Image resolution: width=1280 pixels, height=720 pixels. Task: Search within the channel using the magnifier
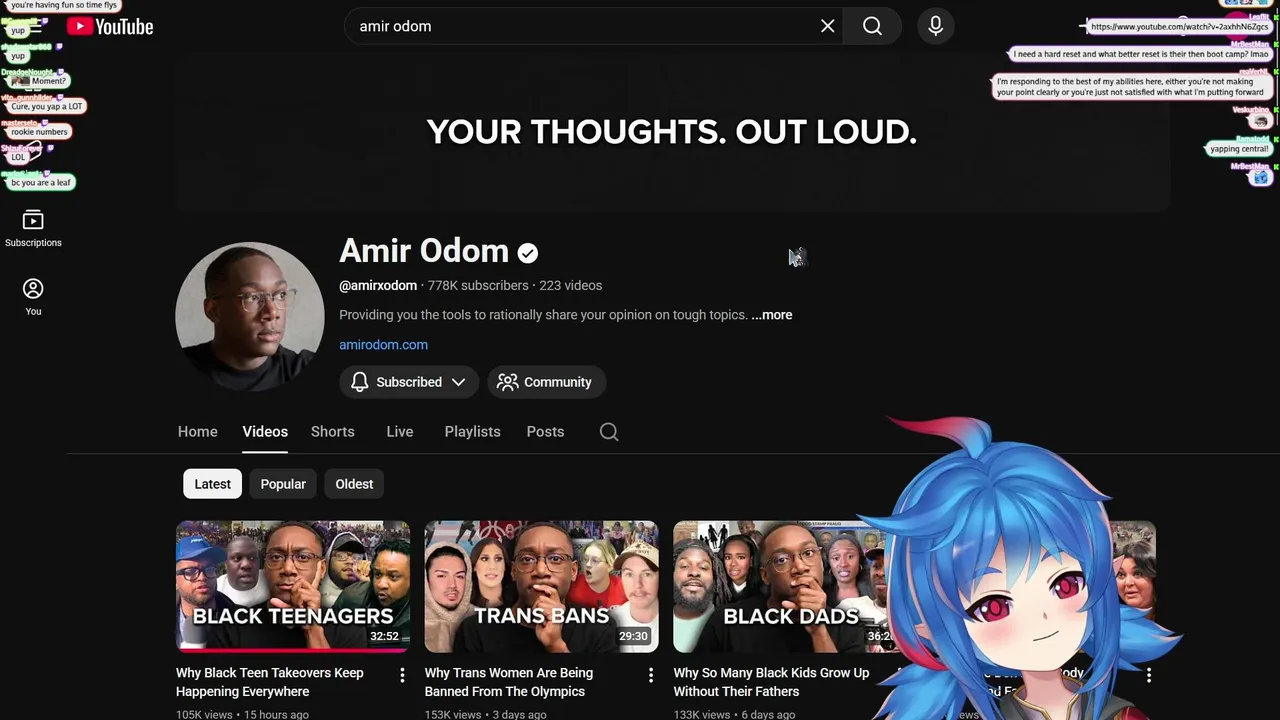pos(609,432)
